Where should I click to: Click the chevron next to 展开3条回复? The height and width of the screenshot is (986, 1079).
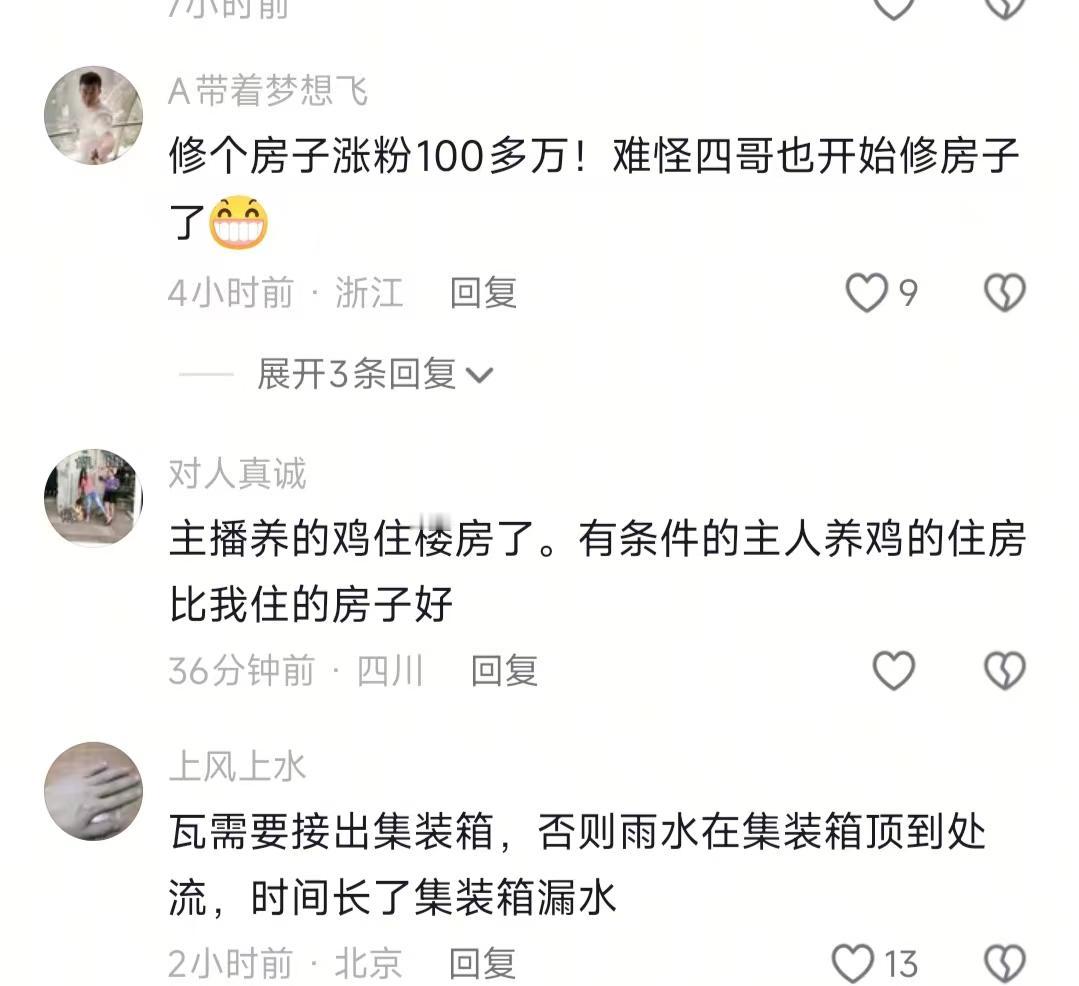(x=480, y=376)
